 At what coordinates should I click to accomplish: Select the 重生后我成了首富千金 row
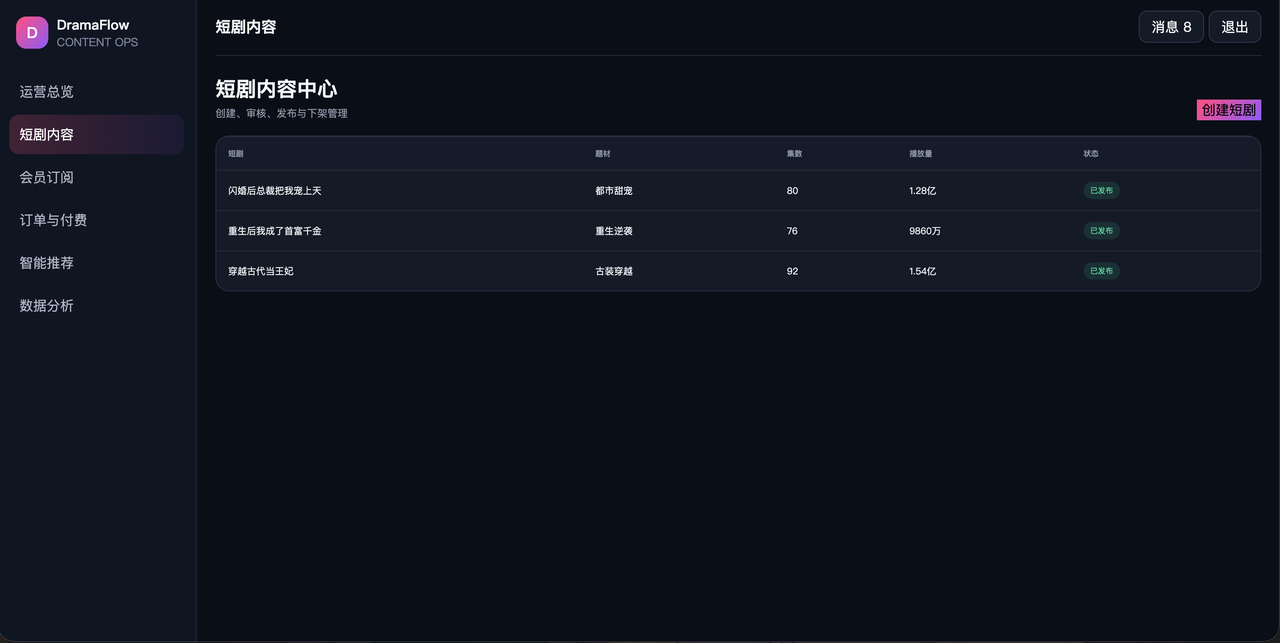[x=738, y=231]
